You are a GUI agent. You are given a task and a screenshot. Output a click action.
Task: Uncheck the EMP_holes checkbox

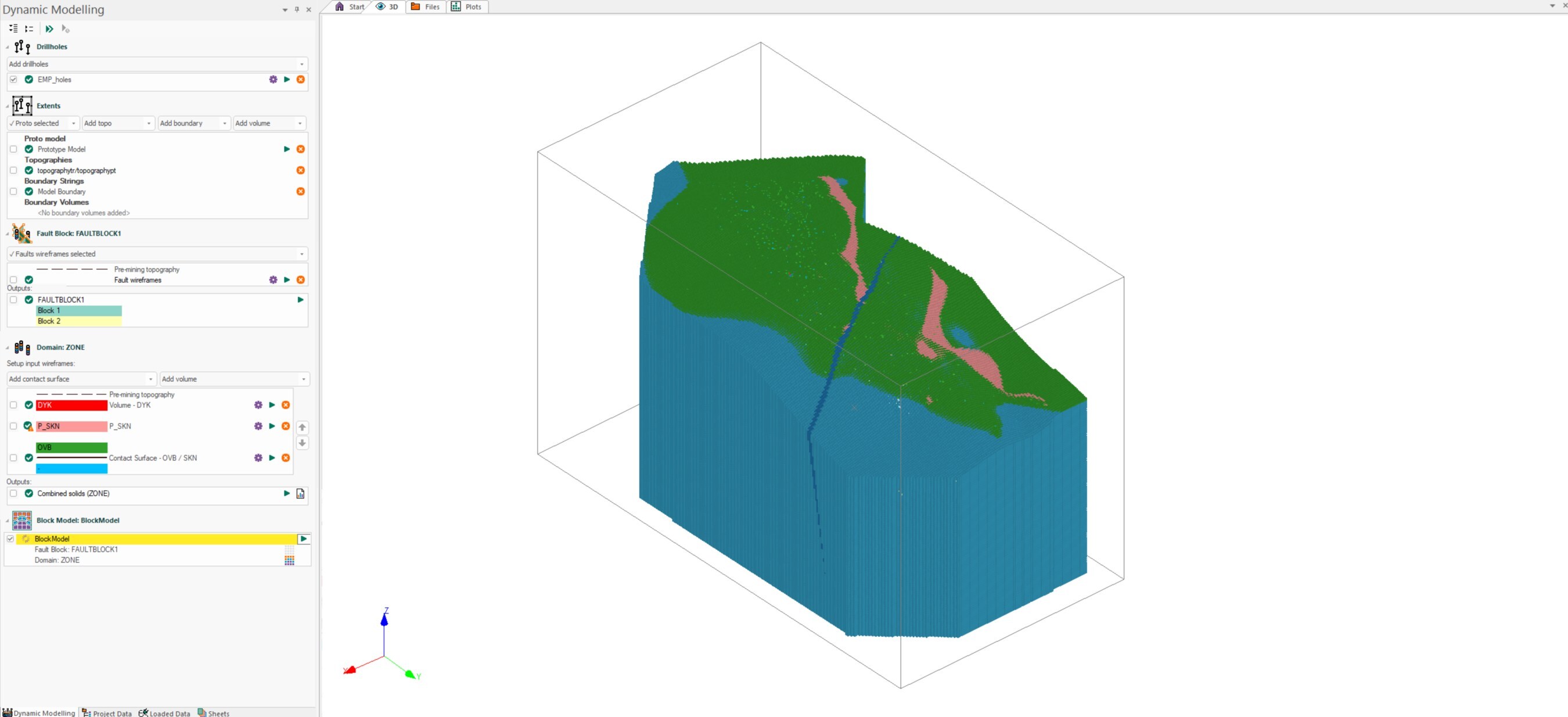13,80
